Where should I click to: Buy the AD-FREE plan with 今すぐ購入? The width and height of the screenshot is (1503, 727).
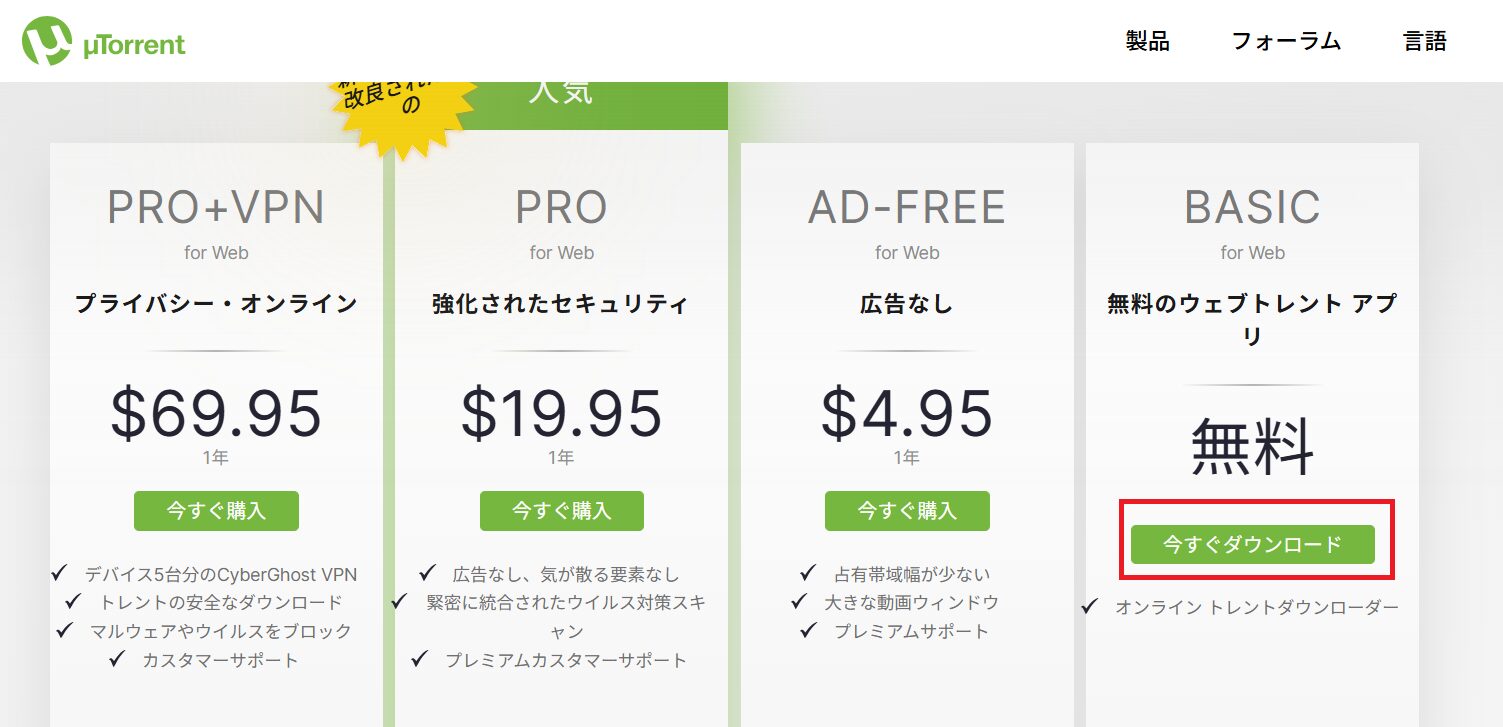coord(907,511)
